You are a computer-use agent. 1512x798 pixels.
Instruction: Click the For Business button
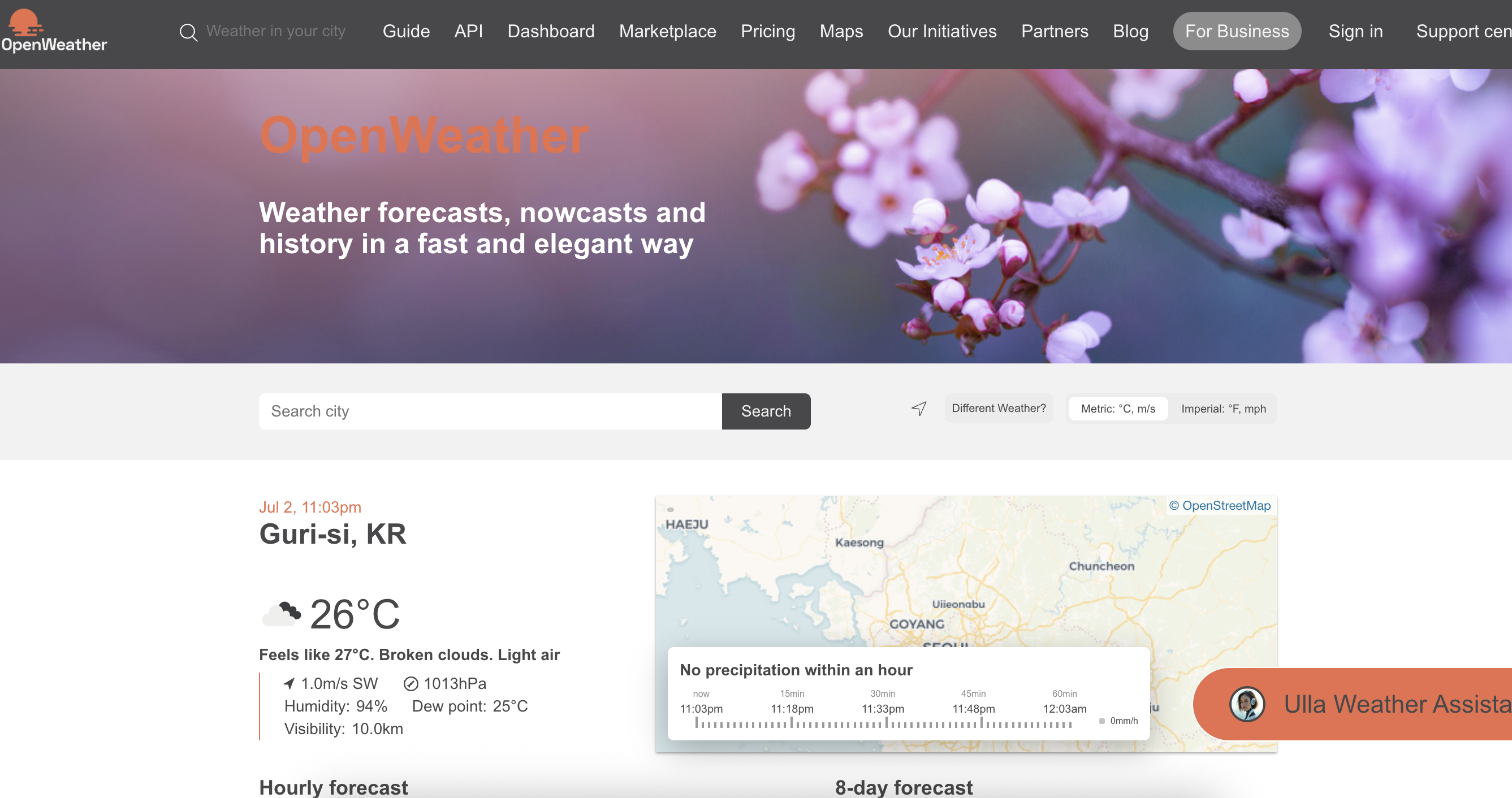pyautogui.click(x=1236, y=31)
